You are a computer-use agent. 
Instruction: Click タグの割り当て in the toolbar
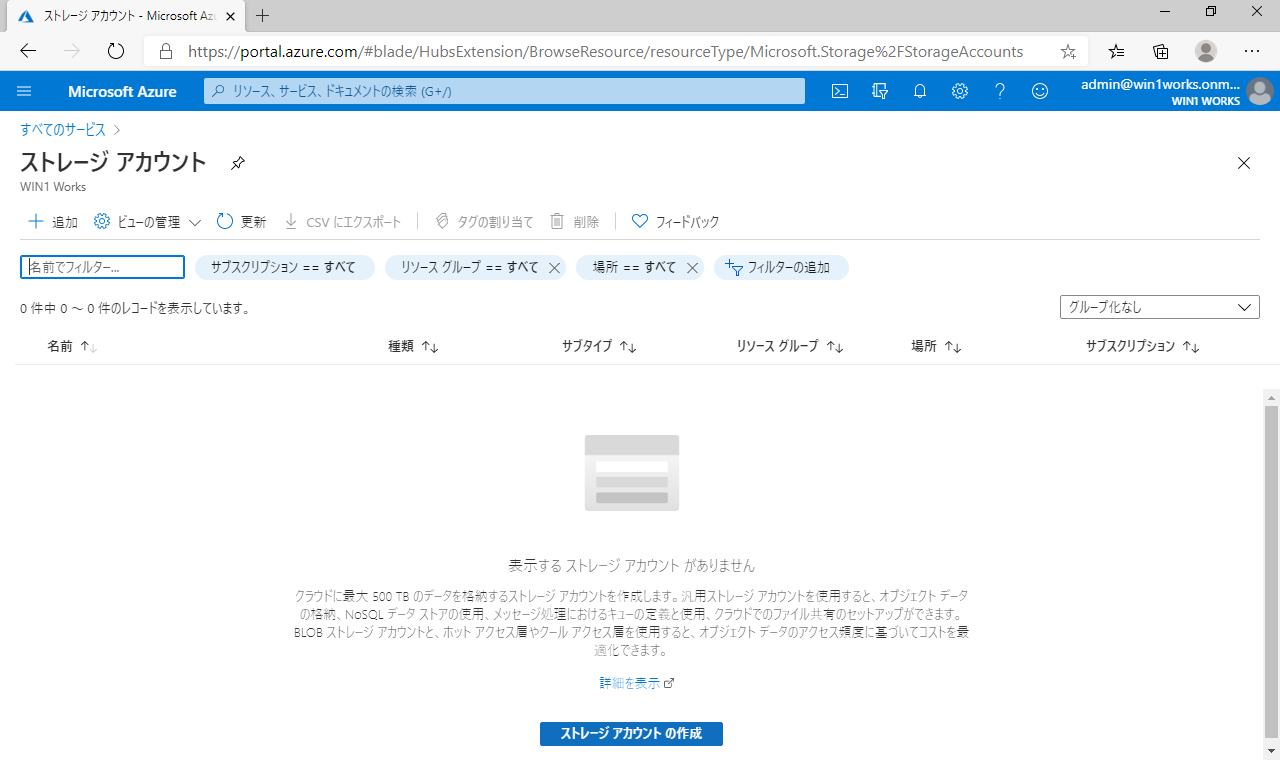tap(484, 222)
